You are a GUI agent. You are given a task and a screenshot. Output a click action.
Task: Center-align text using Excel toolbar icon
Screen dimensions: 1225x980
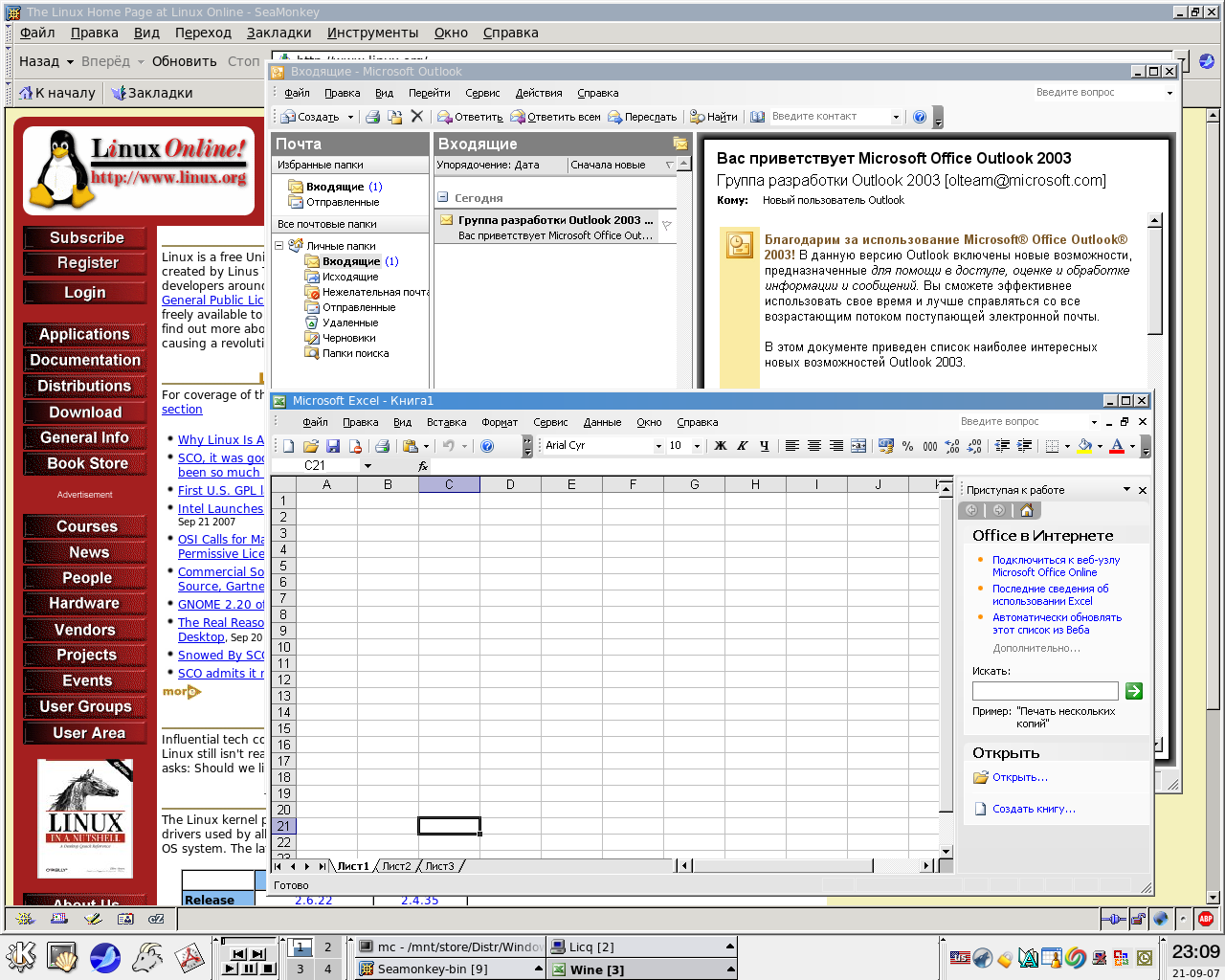[813, 446]
